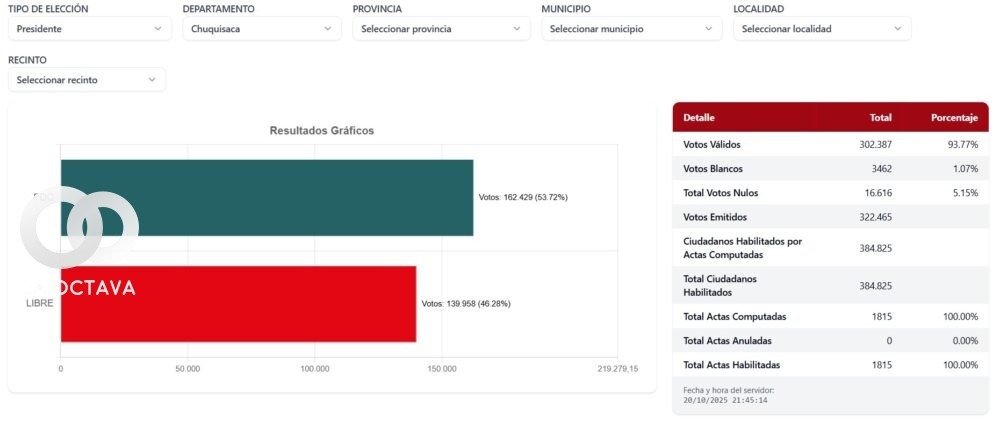Viewport: 1000px width, 421px height.
Task: Click the chevron arrow in Seleccionar localidad
Action: click(x=897, y=29)
